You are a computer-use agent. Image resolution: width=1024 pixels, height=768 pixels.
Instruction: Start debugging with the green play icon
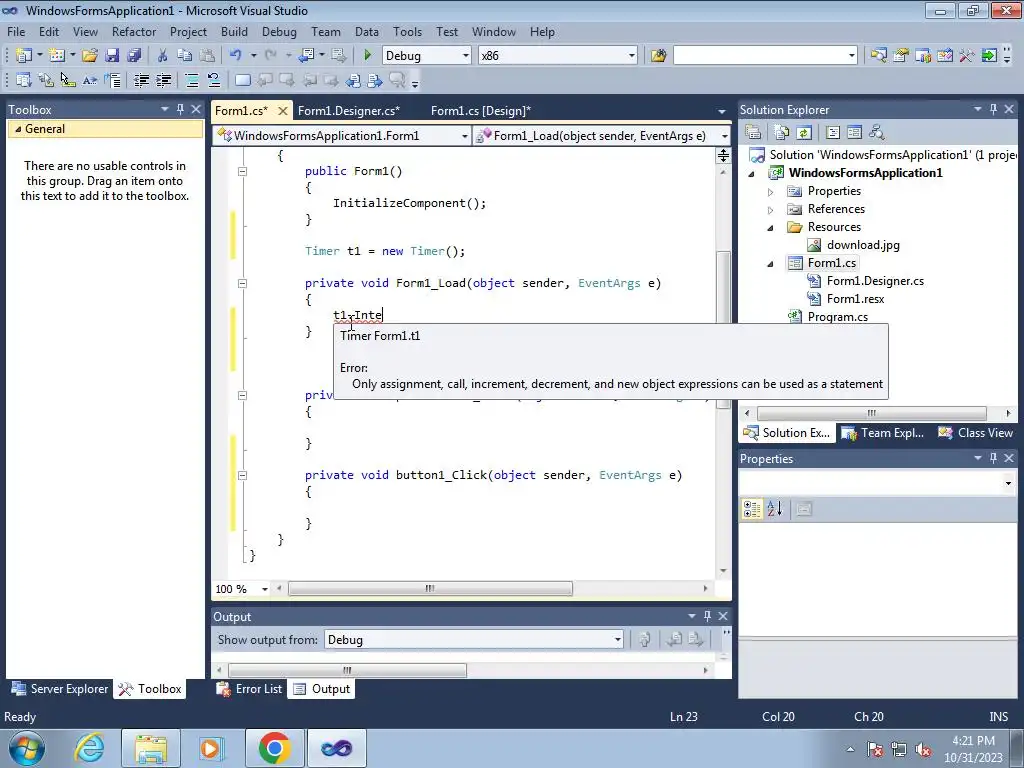[368, 56]
